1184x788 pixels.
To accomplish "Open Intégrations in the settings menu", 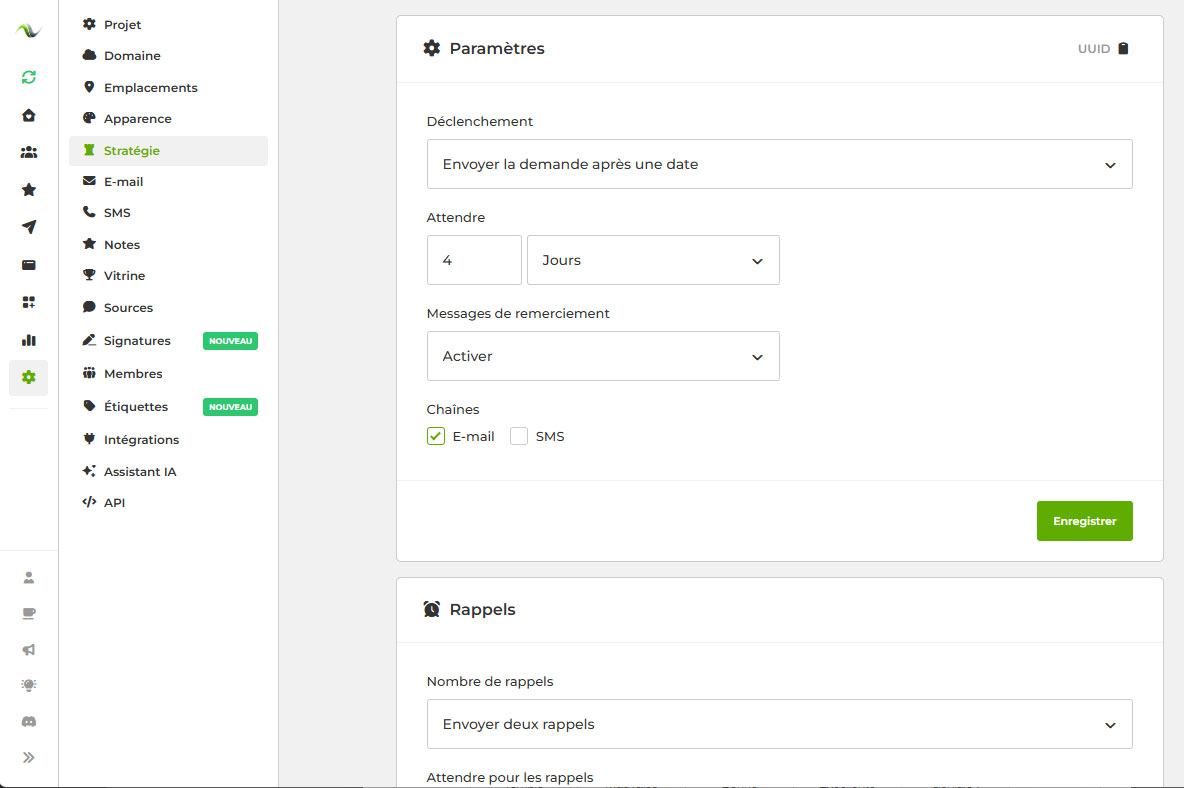I will (141, 440).
